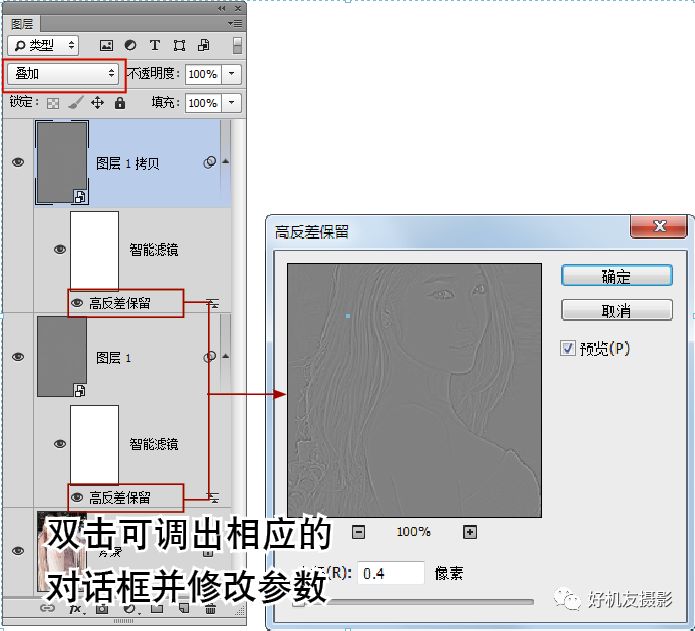Filter layers by smart object icon
695x631 pixels.
204,45
